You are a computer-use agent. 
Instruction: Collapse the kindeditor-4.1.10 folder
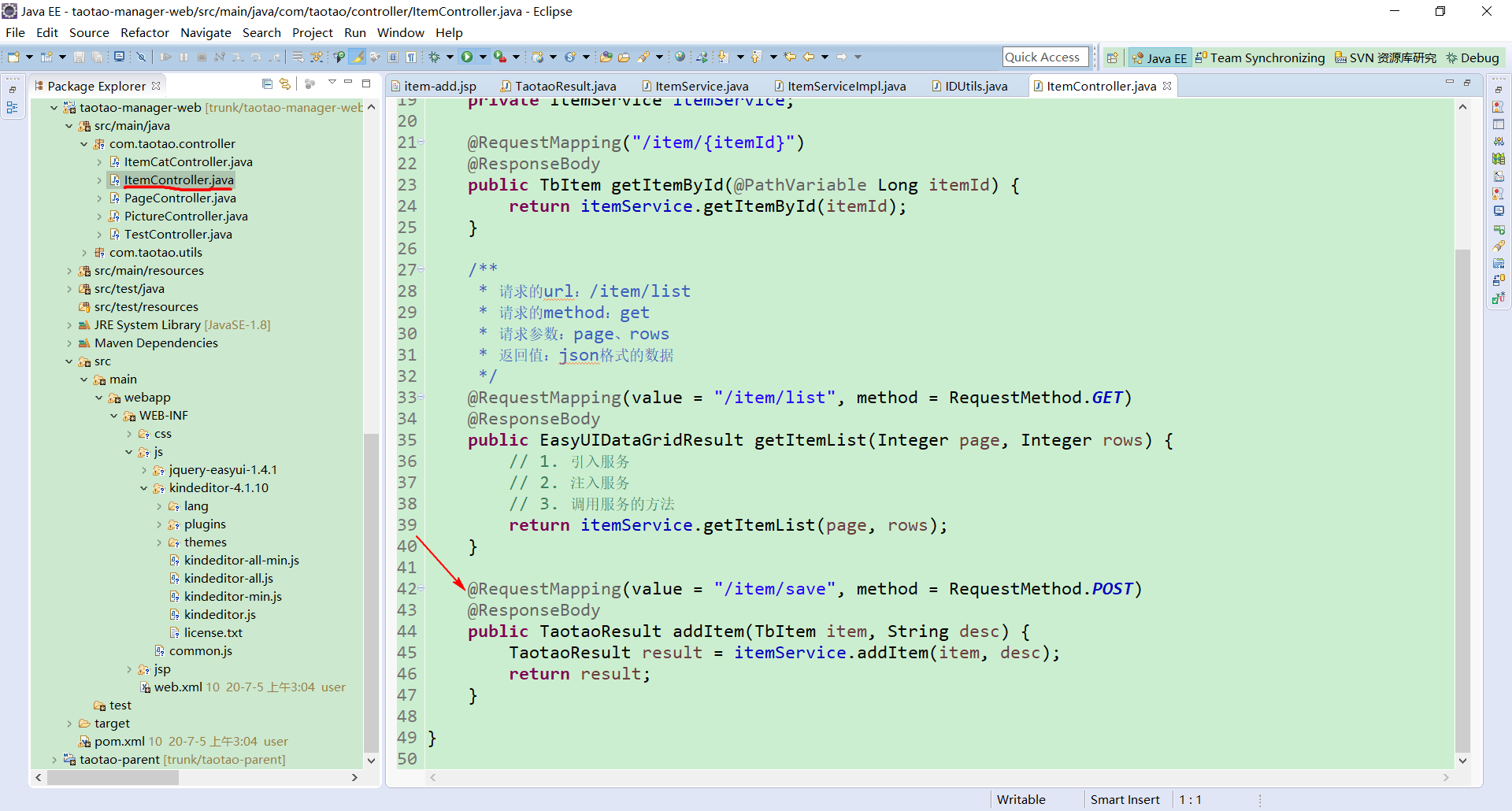pyautogui.click(x=144, y=488)
